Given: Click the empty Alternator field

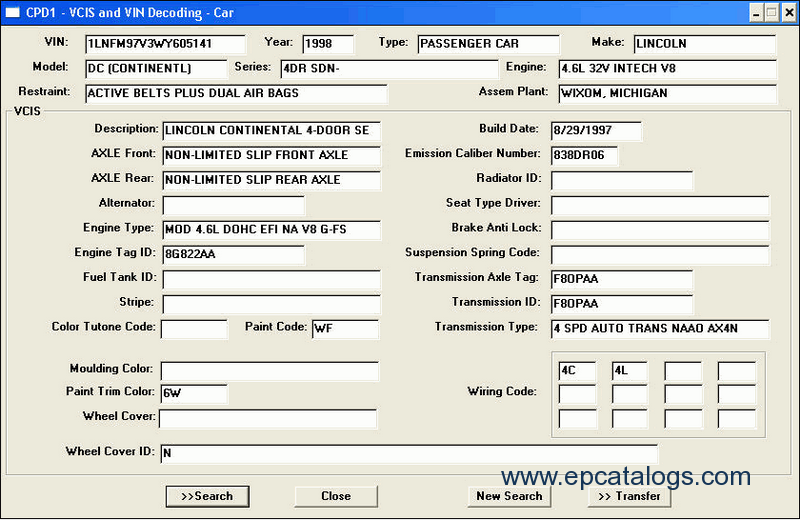Looking at the screenshot, I should 234,205.
